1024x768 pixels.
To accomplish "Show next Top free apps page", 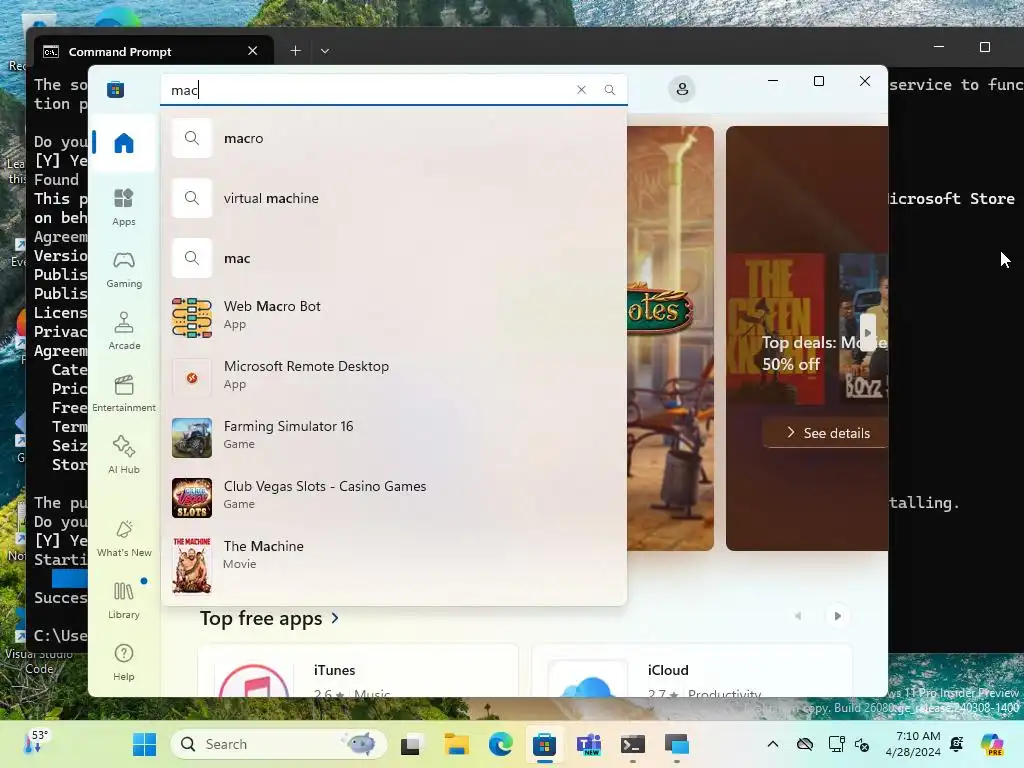I will [838, 616].
